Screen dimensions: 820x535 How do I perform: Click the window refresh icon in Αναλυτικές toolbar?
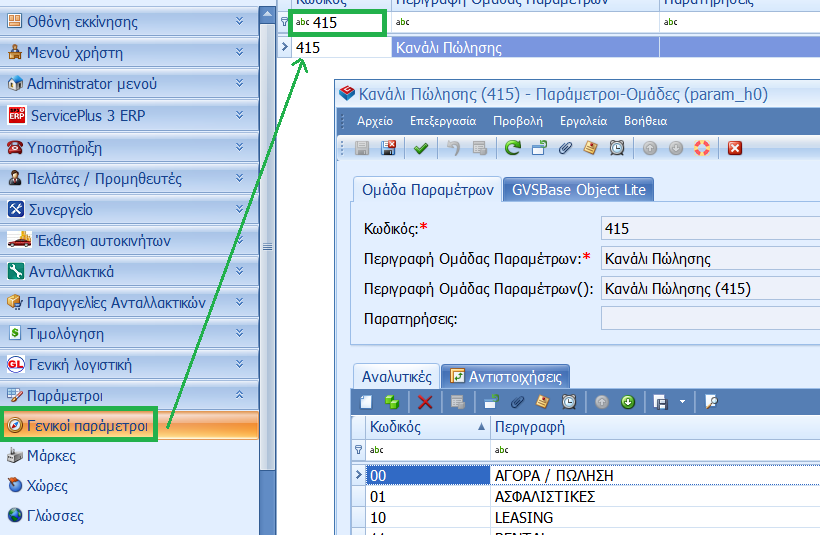pyautogui.click(x=491, y=402)
